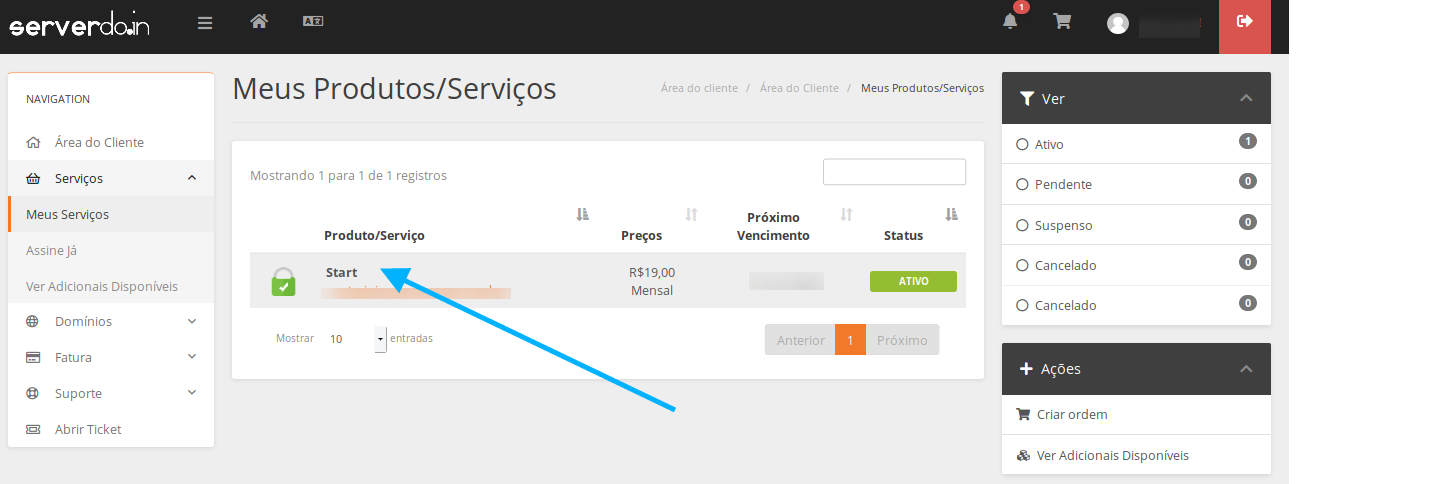Click the table search input field
This screenshot has width=1439, height=484.
(894, 172)
